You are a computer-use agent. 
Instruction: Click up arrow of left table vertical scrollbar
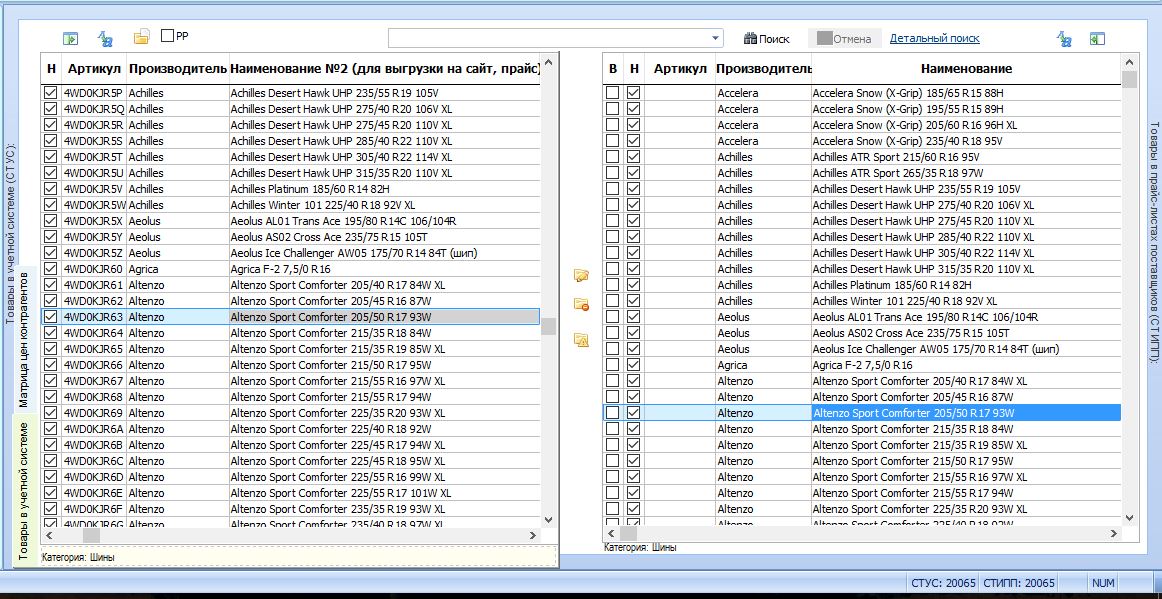tap(548, 62)
